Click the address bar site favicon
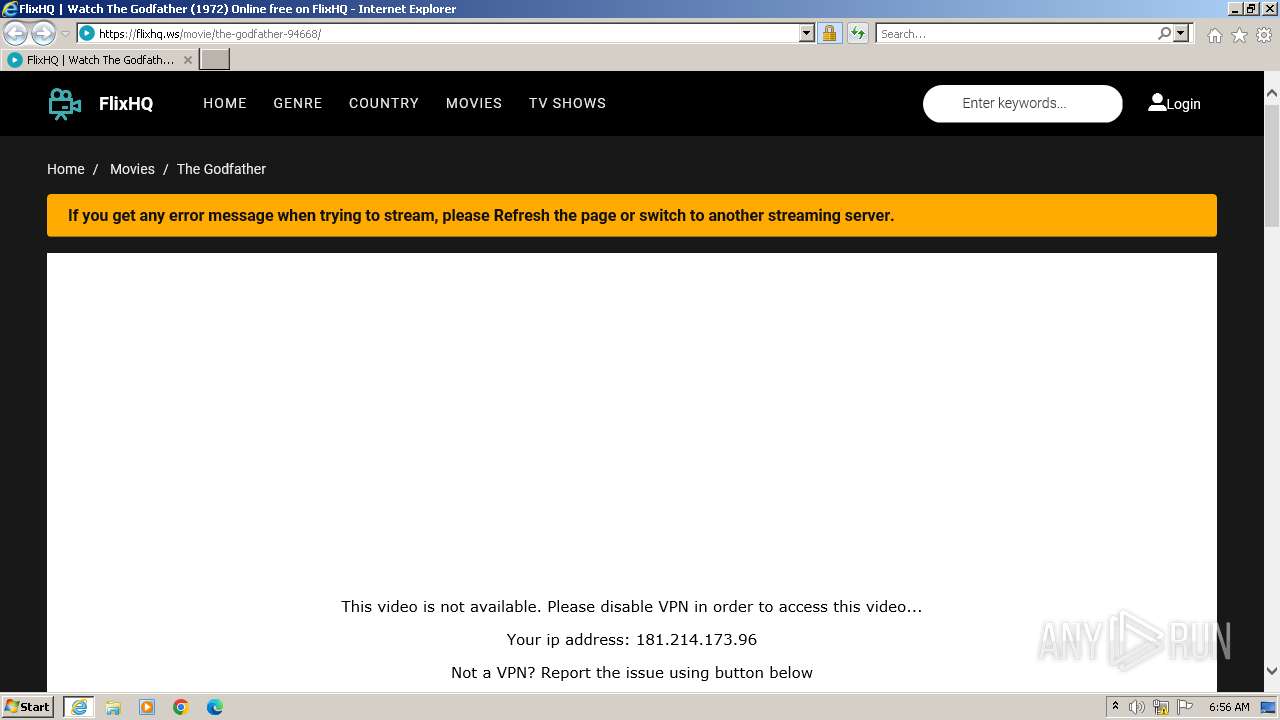 87,33
